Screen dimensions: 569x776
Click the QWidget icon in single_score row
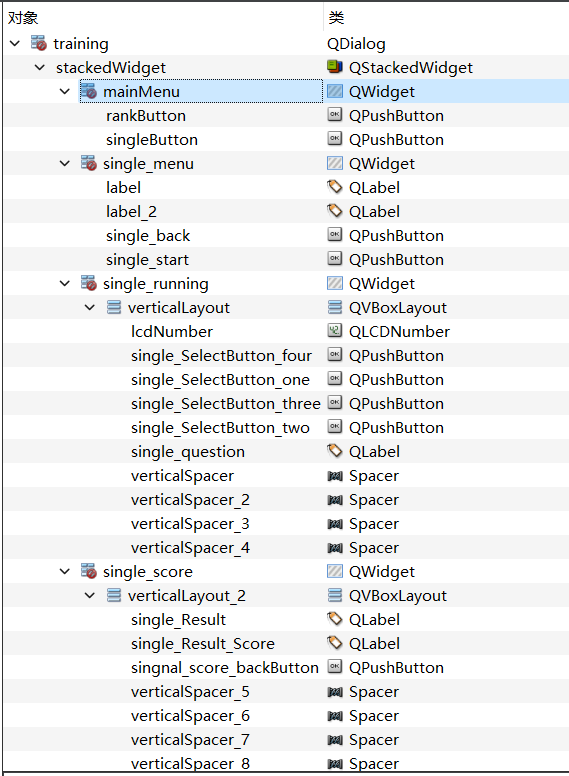(x=335, y=572)
